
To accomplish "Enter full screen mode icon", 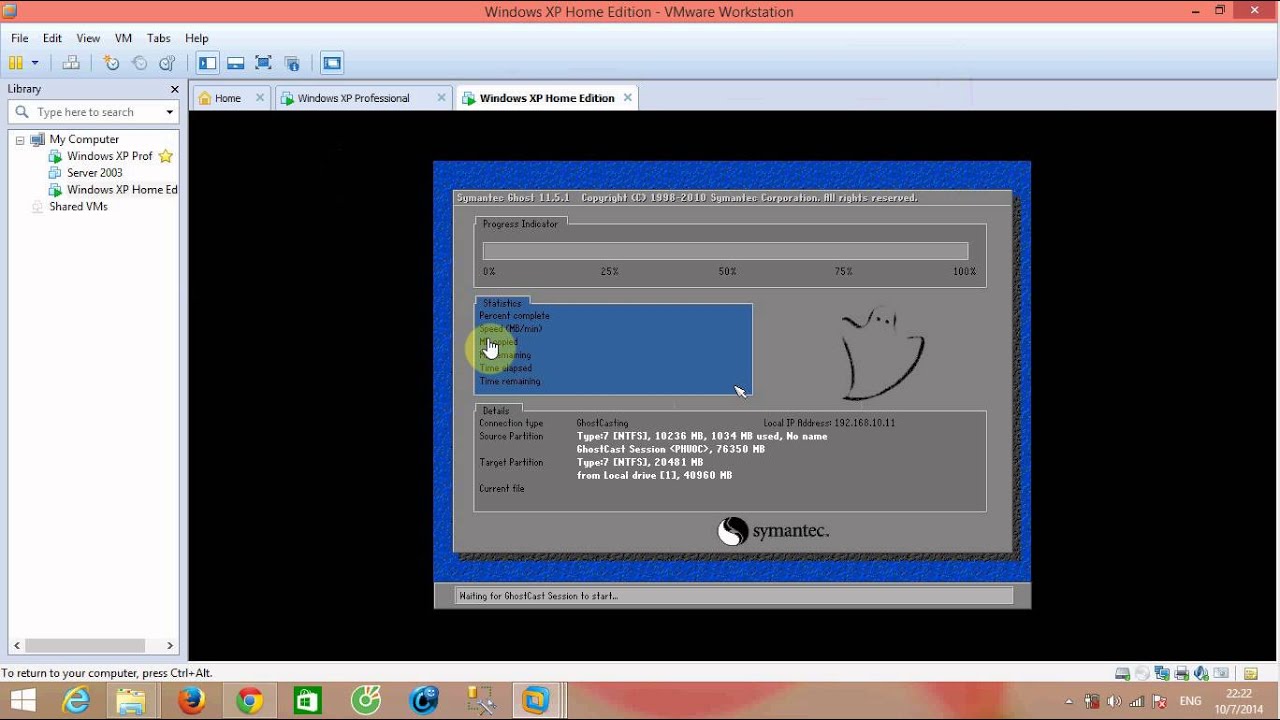I will (x=263, y=63).
